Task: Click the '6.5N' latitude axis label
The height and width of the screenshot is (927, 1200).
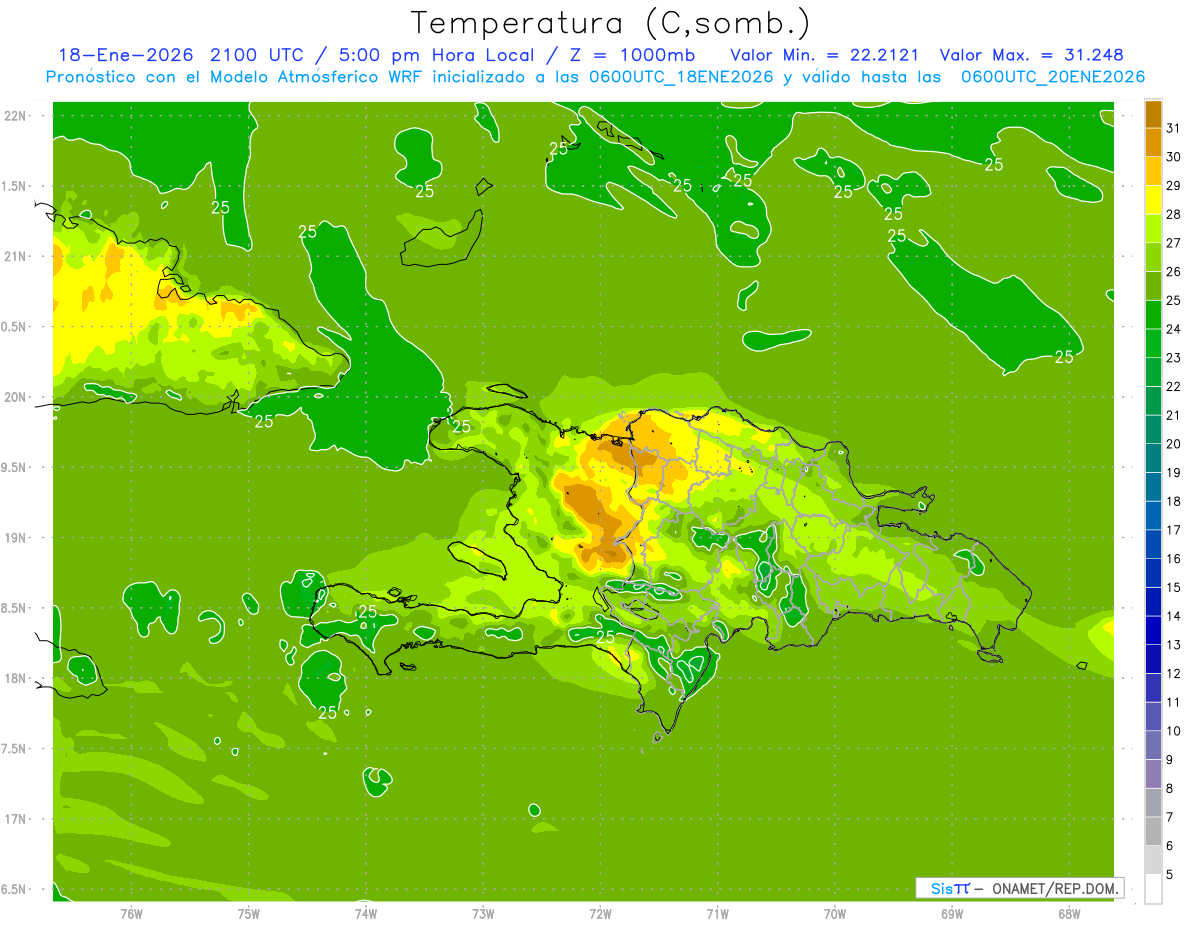Action: coord(15,889)
